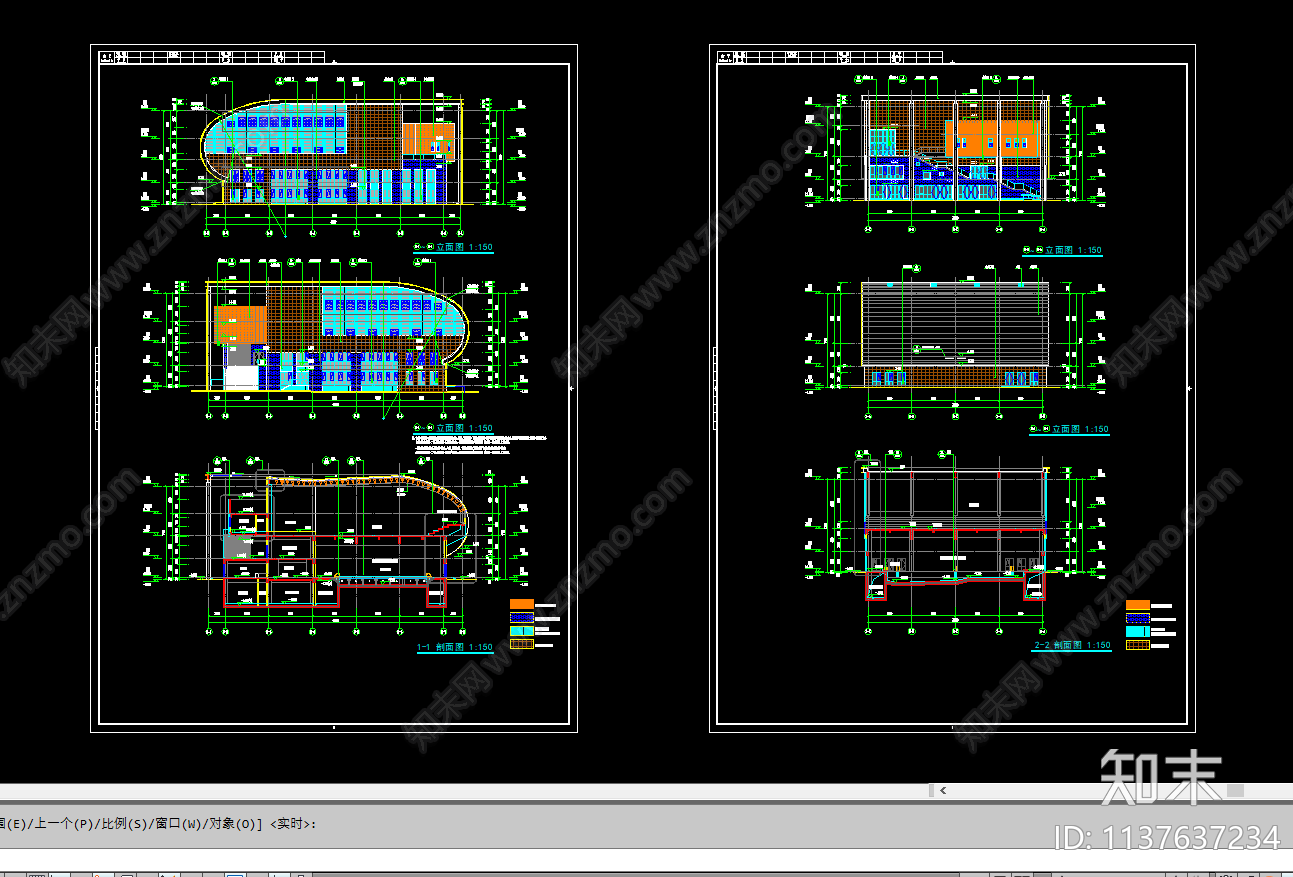Screen dimensions: 1293x877
Task: Select the 1-1 剖面图 1:150 title text
Action: pyautogui.click(x=455, y=648)
